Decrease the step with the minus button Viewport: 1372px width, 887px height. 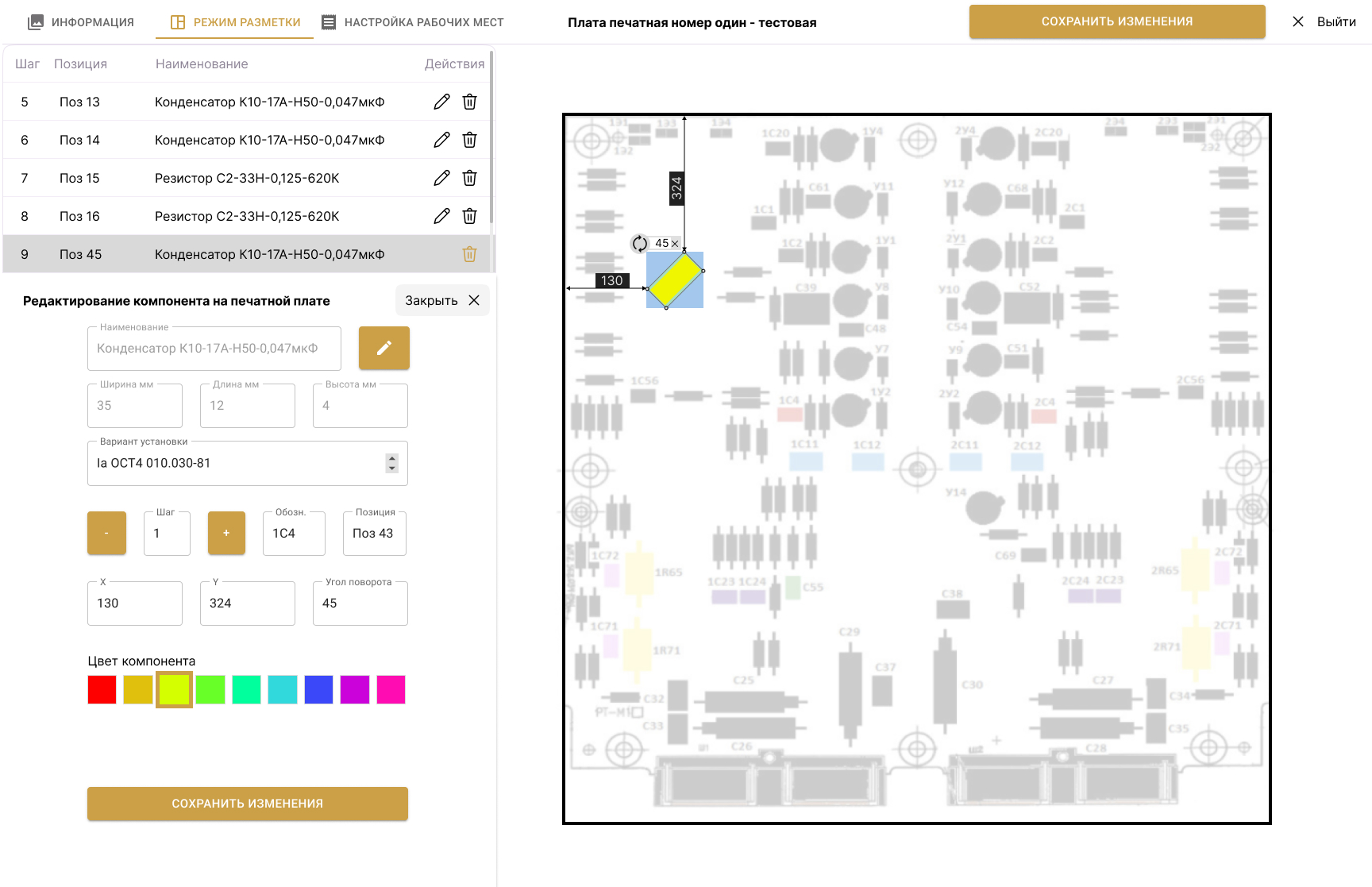pyautogui.click(x=106, y=533)
